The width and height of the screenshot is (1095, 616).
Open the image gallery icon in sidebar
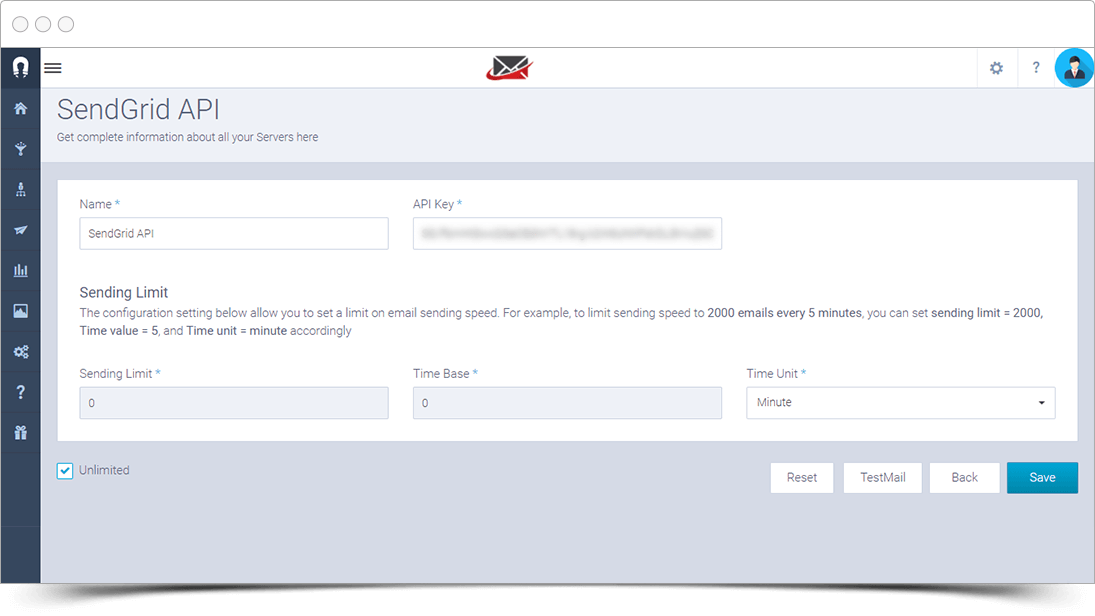pyautogui.click(x=20, y=311)
